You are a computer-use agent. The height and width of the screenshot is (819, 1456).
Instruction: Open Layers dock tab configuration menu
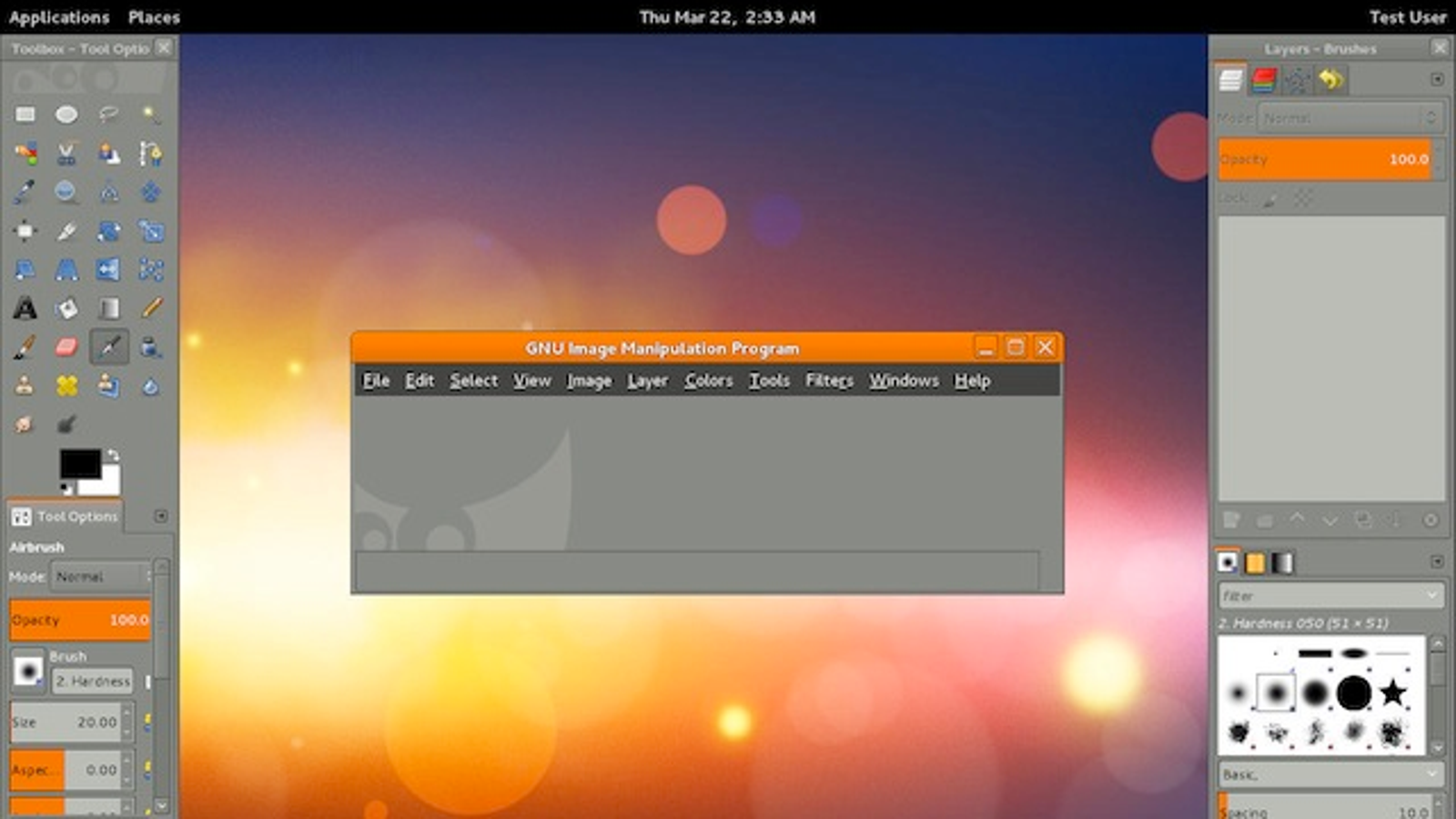click(x=1437, y=79)
